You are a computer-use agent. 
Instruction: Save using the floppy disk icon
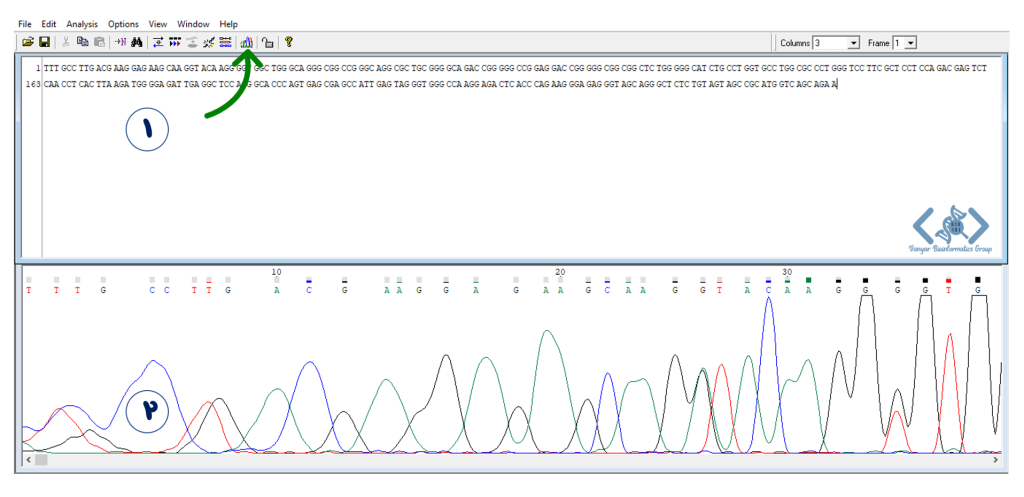[x=44, y=42]
